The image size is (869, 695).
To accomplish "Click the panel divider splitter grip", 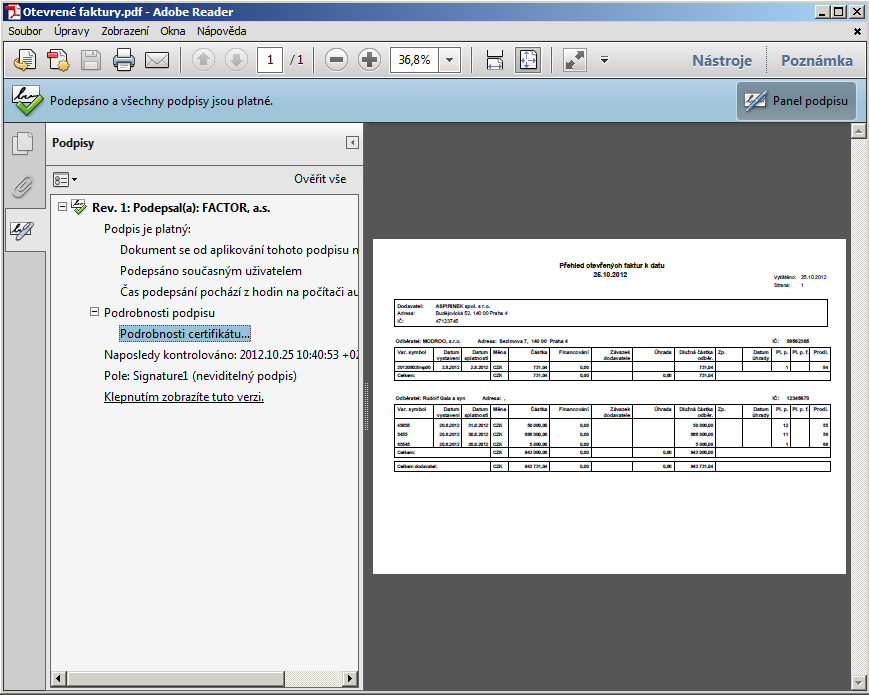I will pyautogui.click(x=366, y=406).
